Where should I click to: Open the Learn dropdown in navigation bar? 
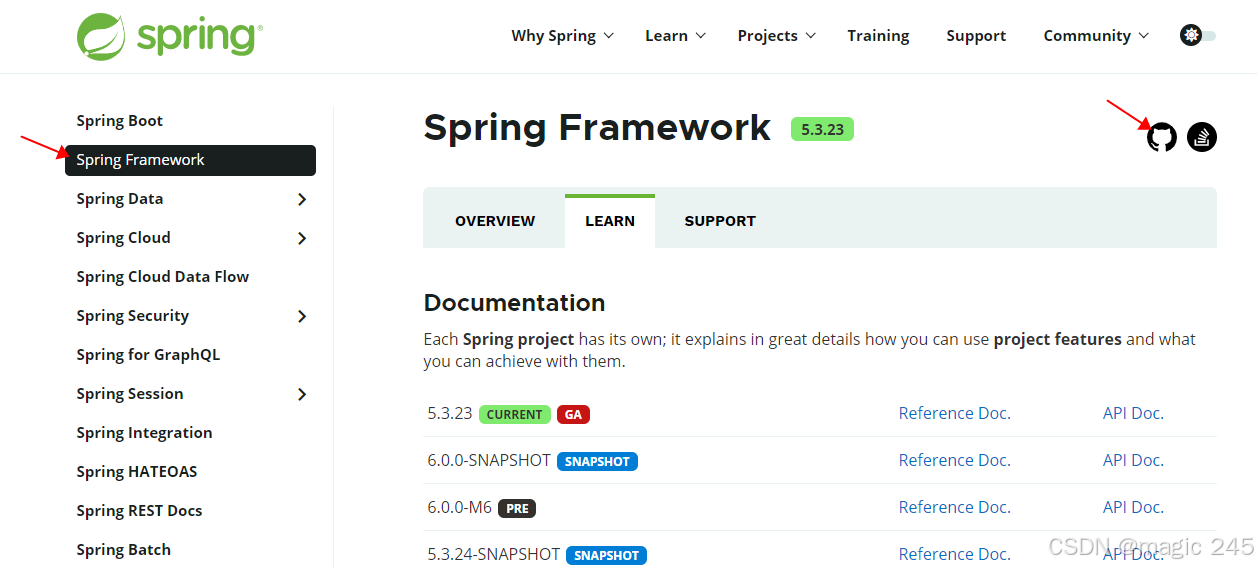click(x=676, y=36)
